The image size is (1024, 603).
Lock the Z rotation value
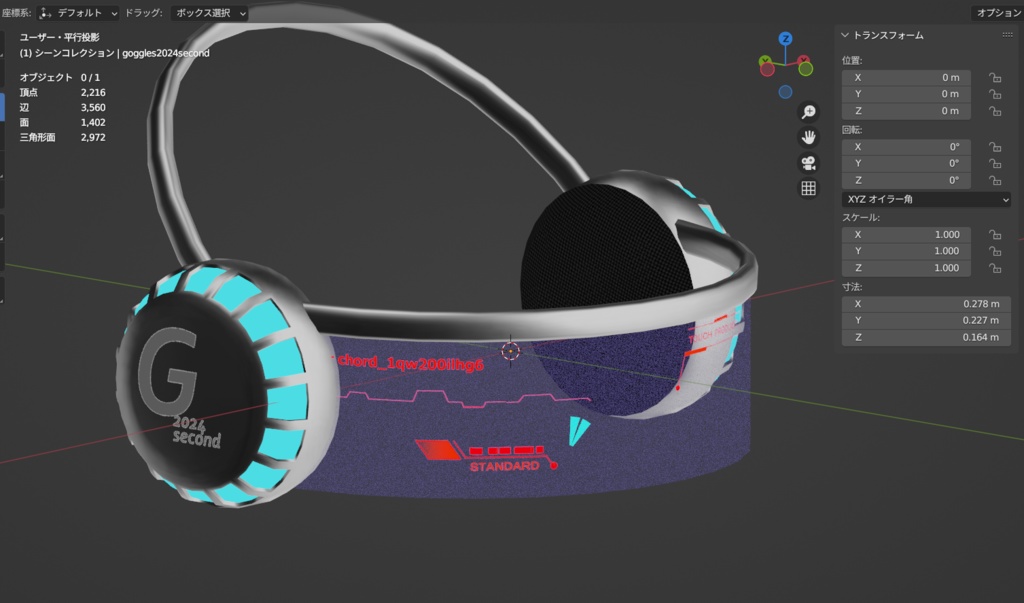click(x=994, y=180)
